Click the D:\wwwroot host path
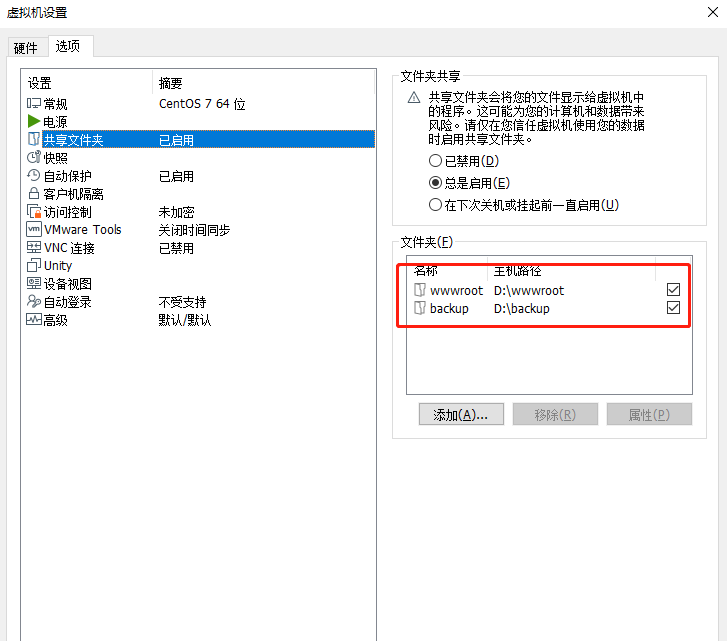Viewport: 727px width, 641px height. (529, 291)
